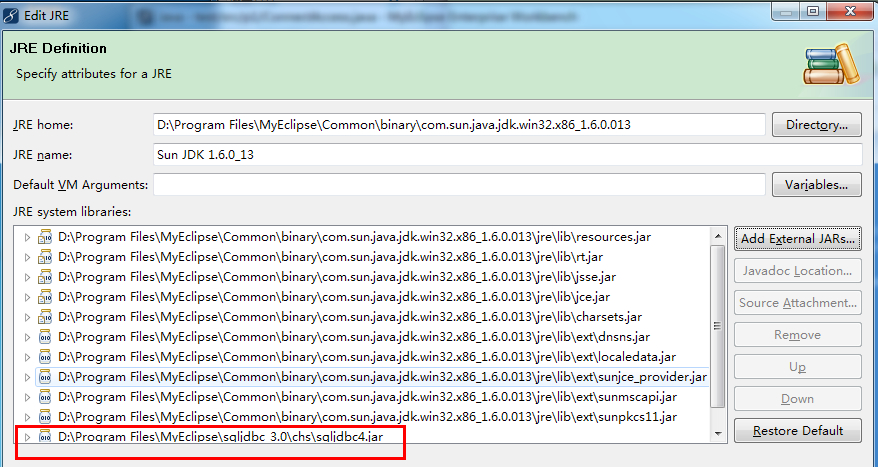Click the jar icon for charsets.jar
This screenshot has height=467, width=878.
[45, 317]
